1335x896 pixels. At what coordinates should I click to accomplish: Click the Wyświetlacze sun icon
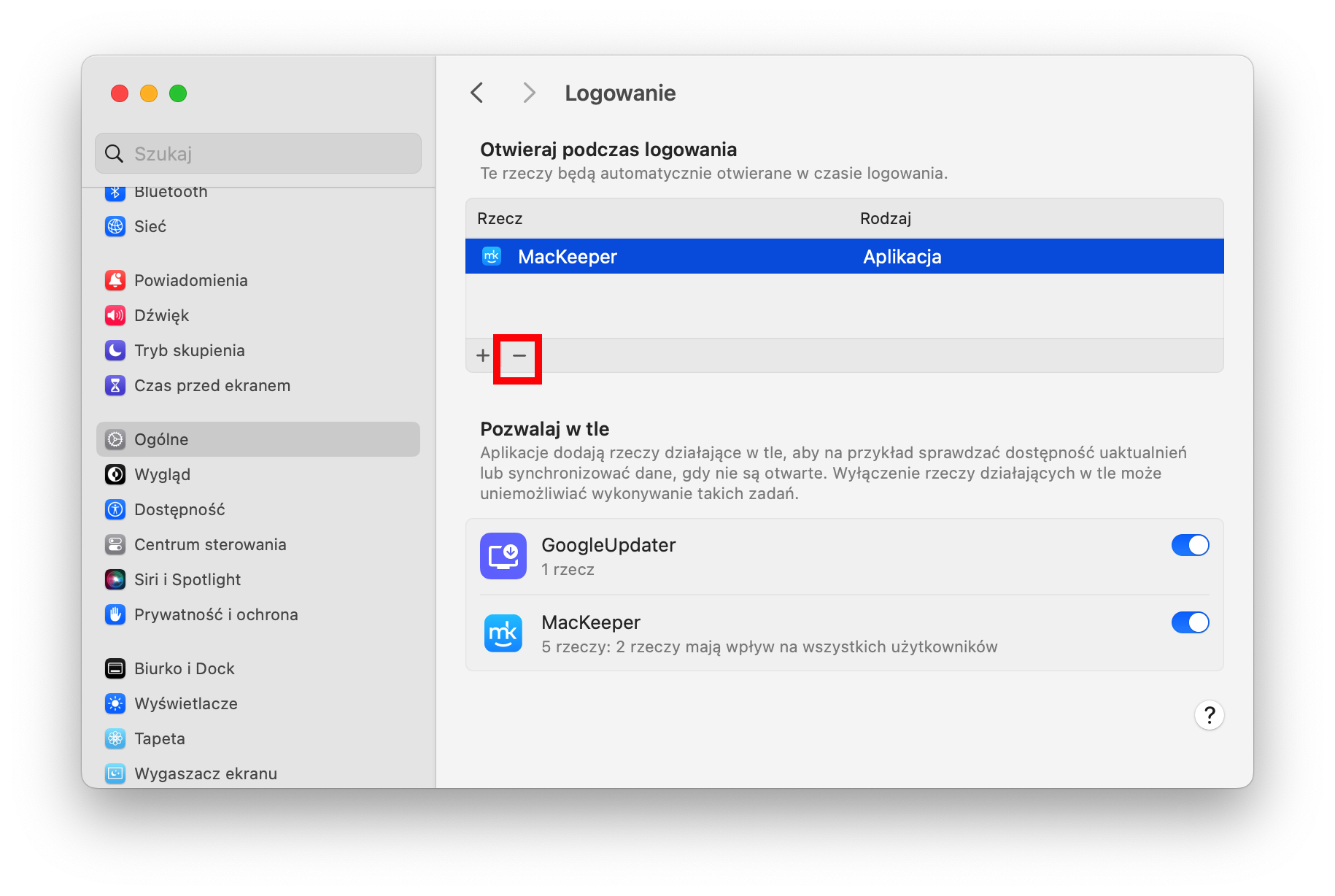115,703
